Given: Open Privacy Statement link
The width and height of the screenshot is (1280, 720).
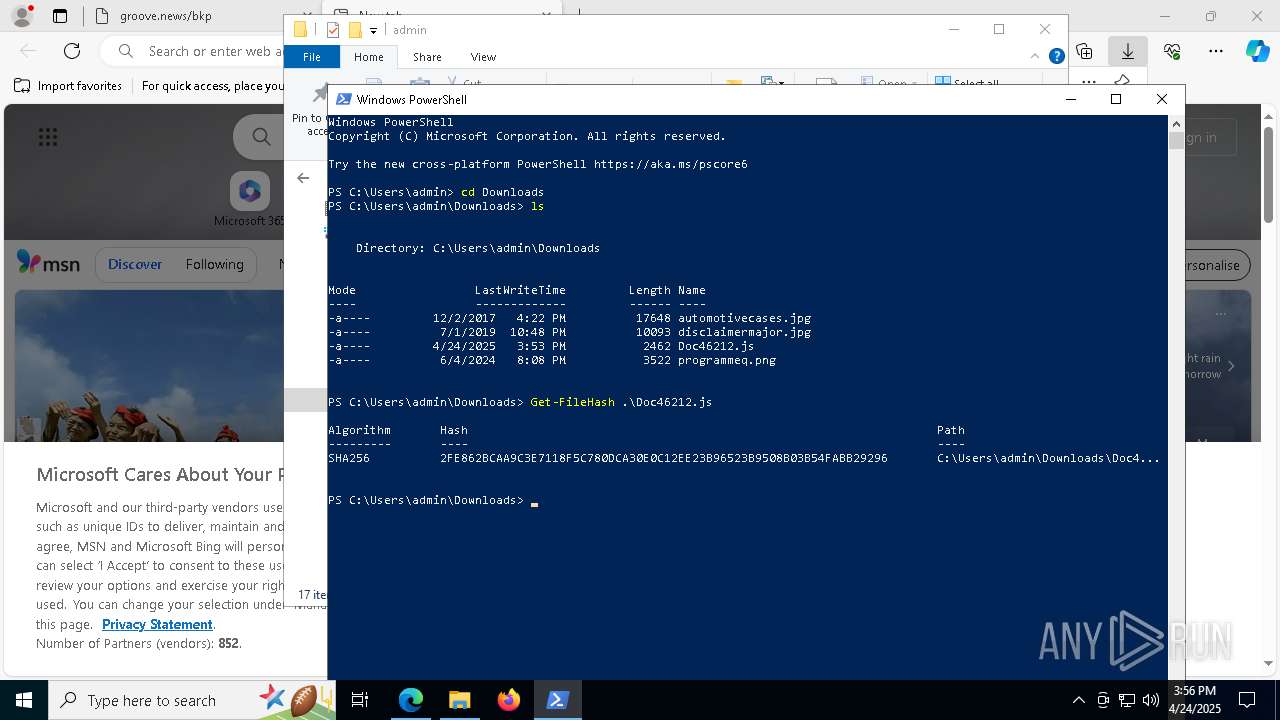Looking at the screenshot, I should (157, 624).
